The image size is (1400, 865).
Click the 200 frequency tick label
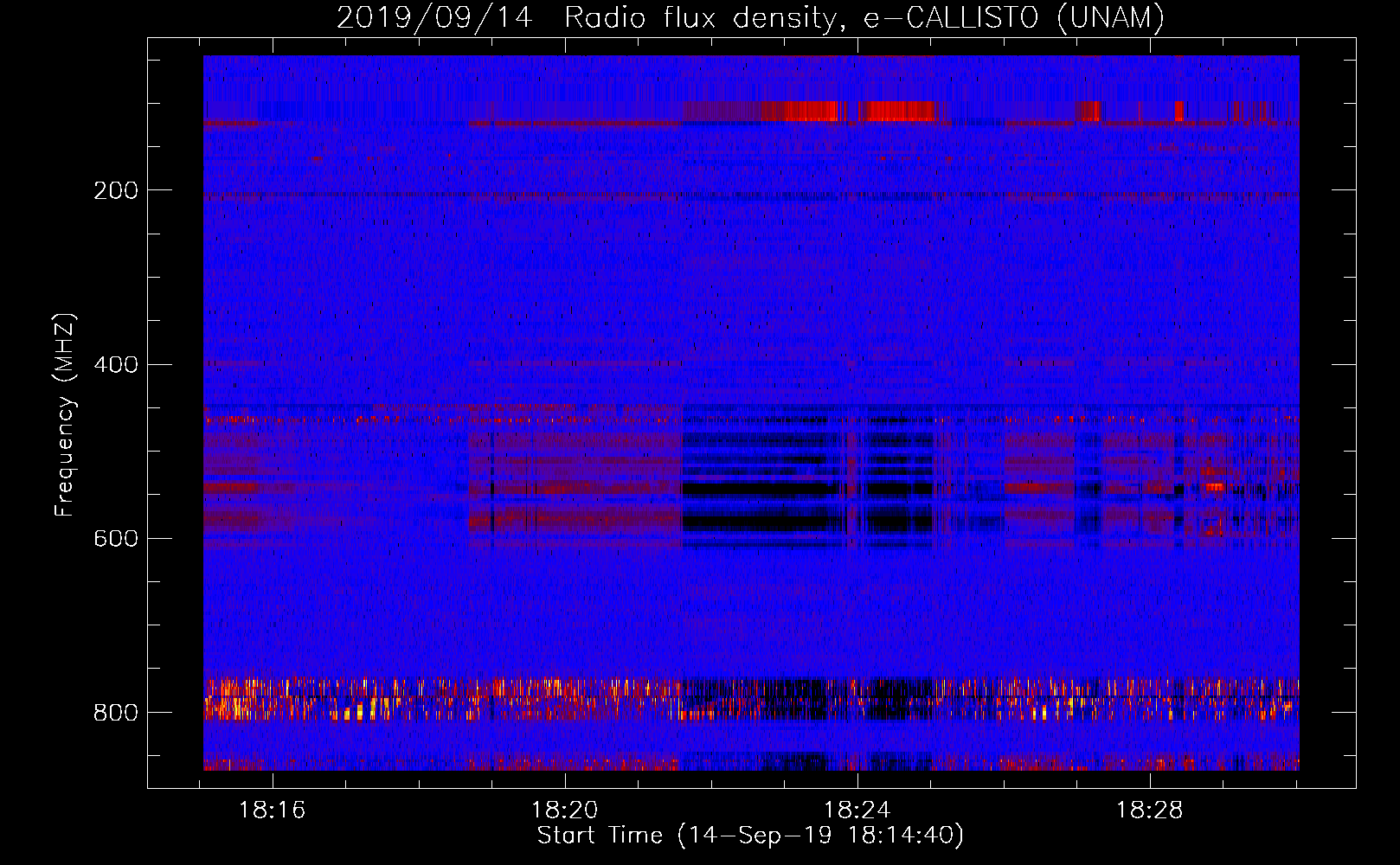coord(115,190)
